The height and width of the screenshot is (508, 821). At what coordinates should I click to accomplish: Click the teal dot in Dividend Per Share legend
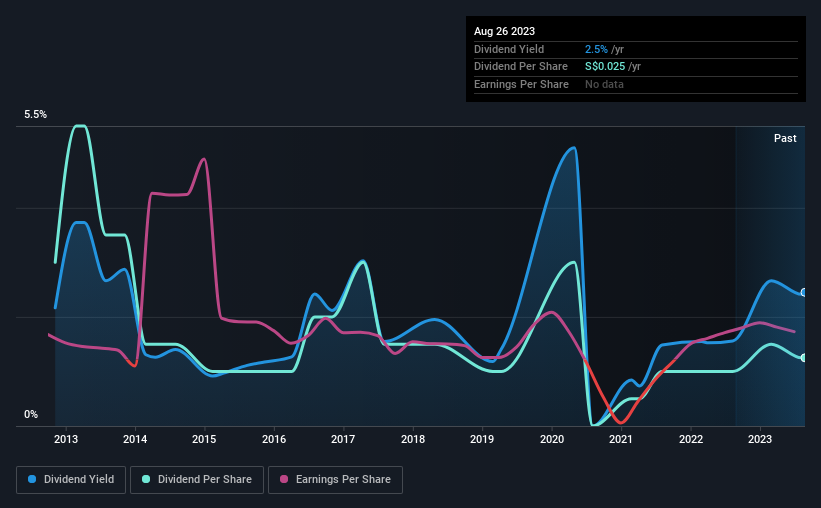[x=147, y=480]
